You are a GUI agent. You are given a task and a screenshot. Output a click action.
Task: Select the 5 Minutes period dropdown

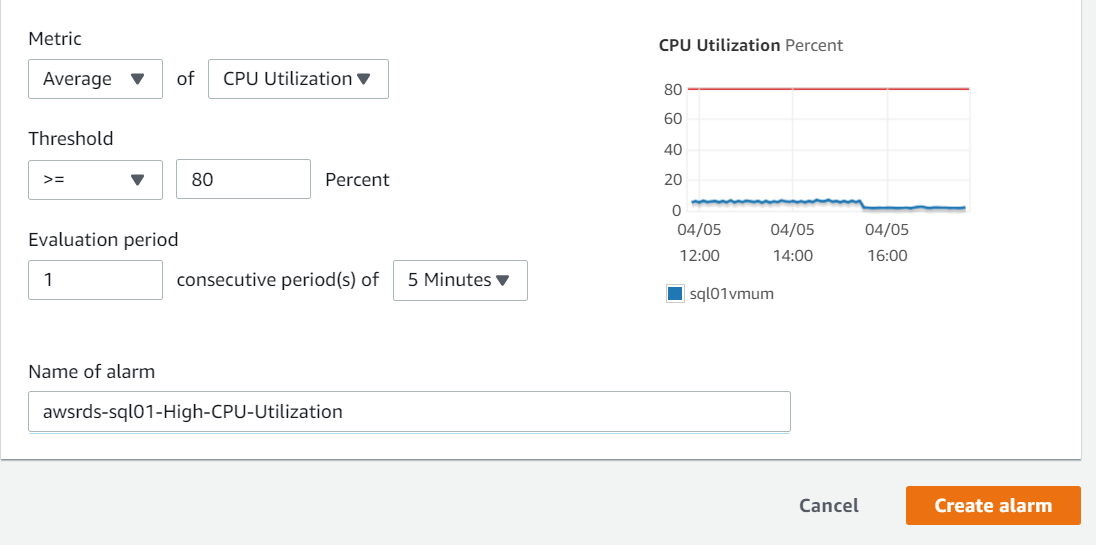[460, 280]
